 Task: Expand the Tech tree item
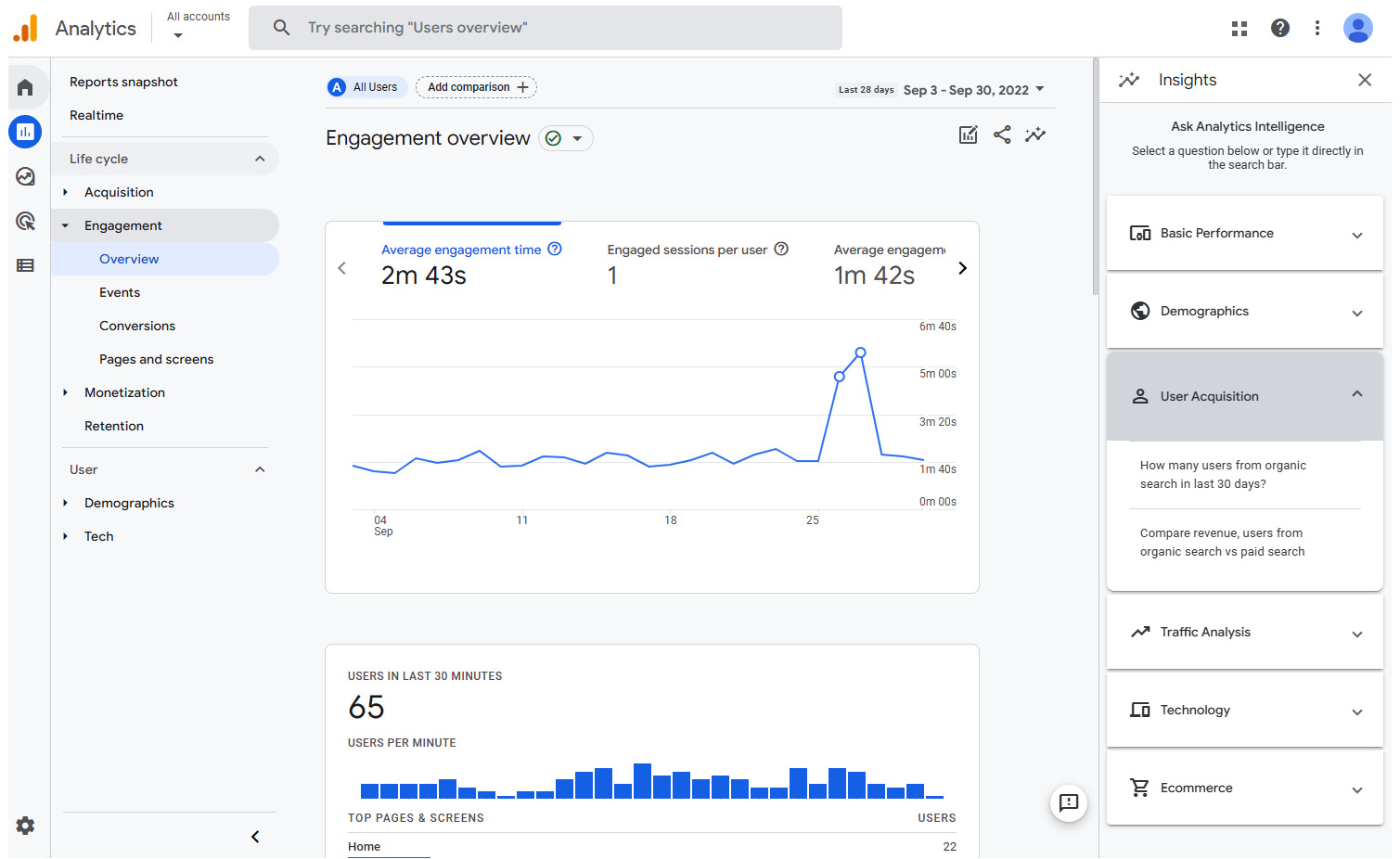click(65, 536)
